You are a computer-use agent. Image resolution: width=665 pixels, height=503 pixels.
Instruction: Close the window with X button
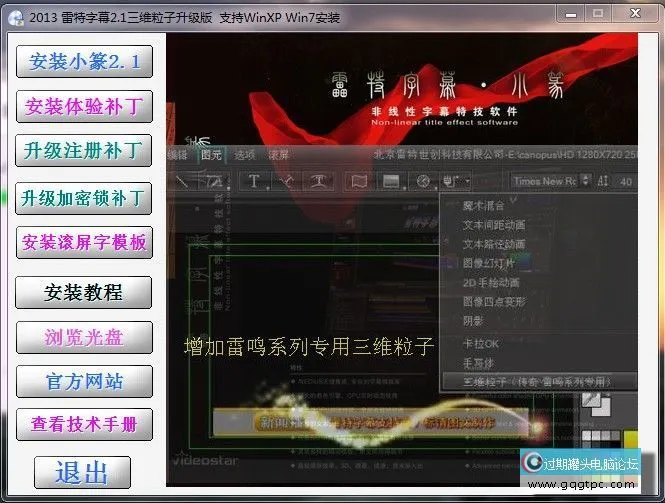click(x=634, y=14)
